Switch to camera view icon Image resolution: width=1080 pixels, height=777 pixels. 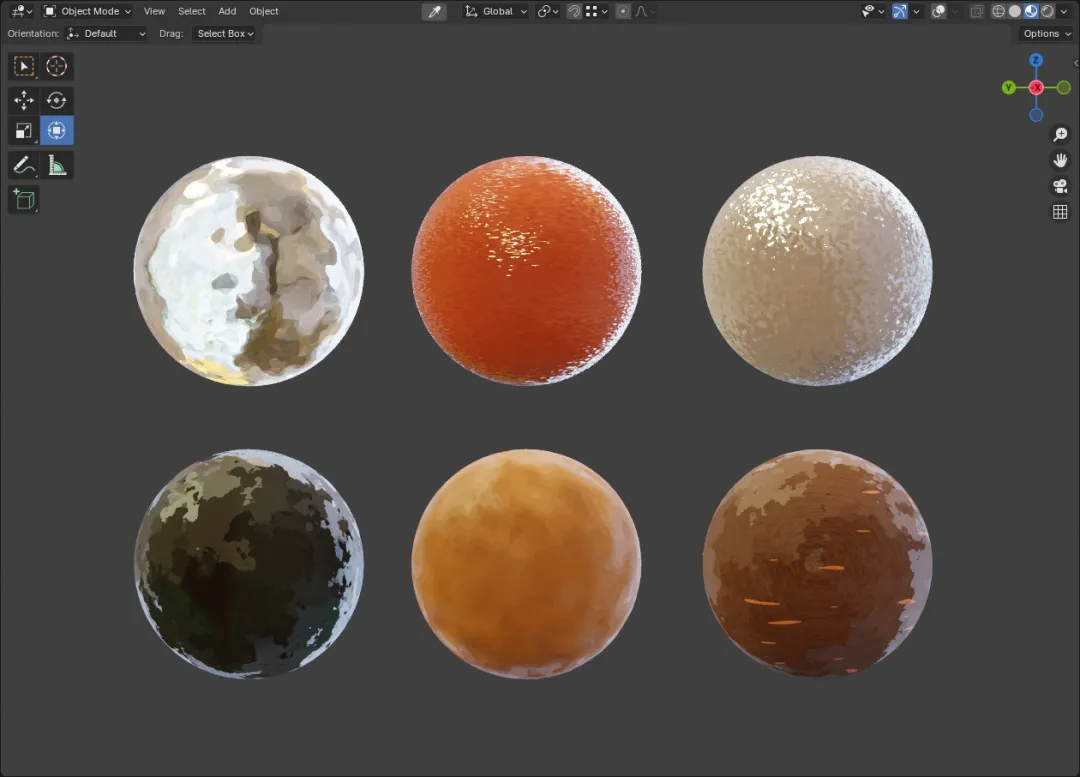click(1060, 186)
